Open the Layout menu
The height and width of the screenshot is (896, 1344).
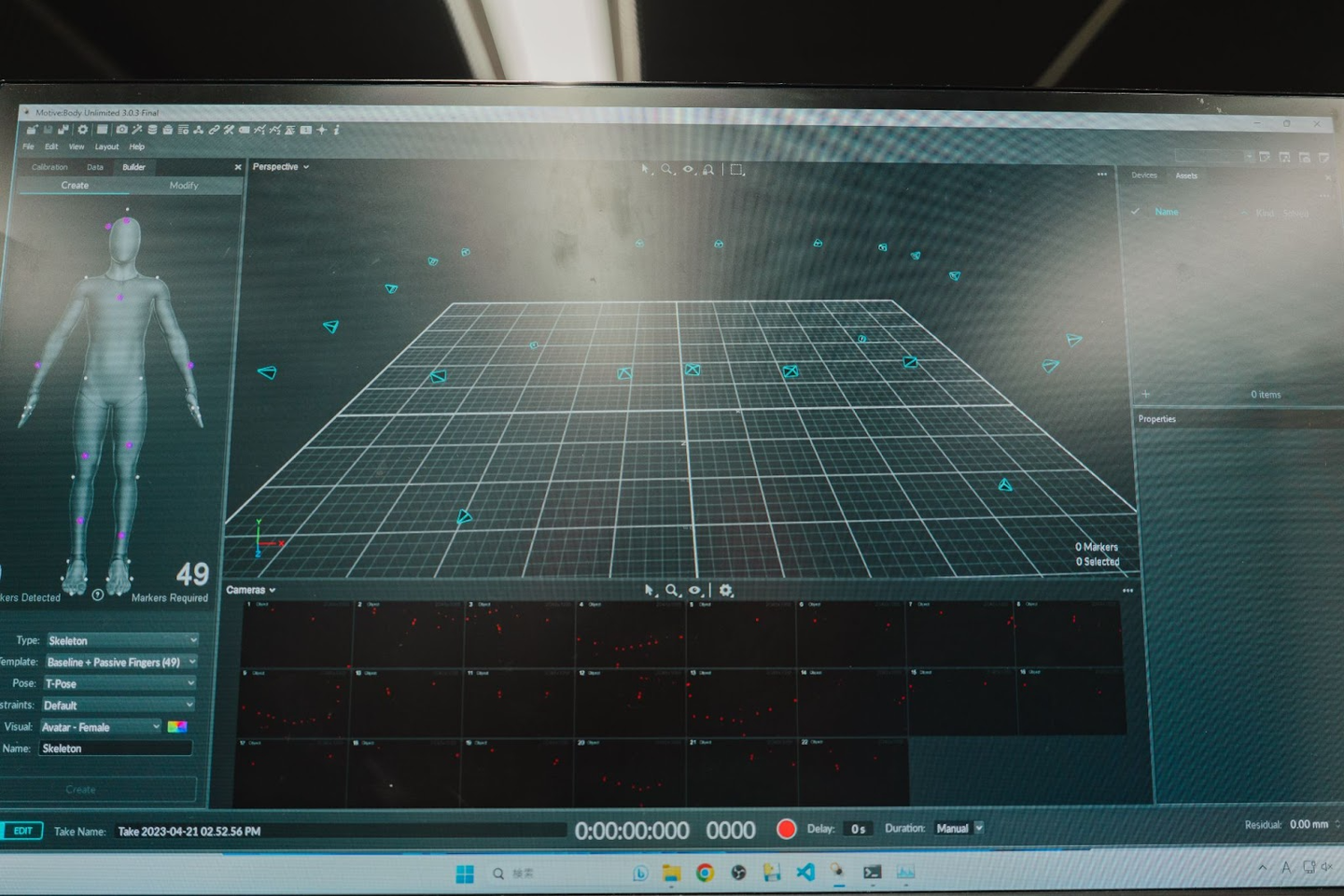pyautogui.click(x=106, y=147)
